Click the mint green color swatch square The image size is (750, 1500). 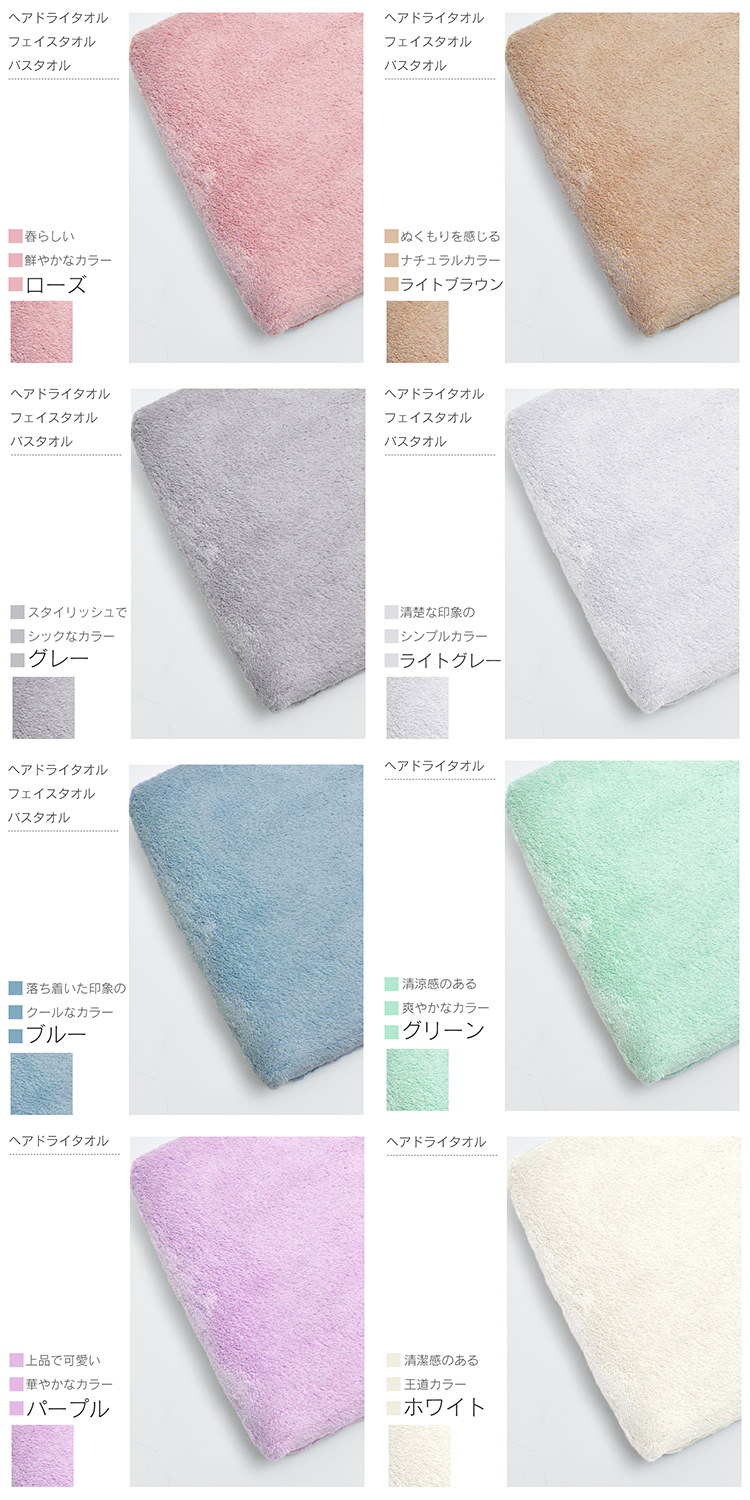pyautogui.click(x=418, y=1079)
